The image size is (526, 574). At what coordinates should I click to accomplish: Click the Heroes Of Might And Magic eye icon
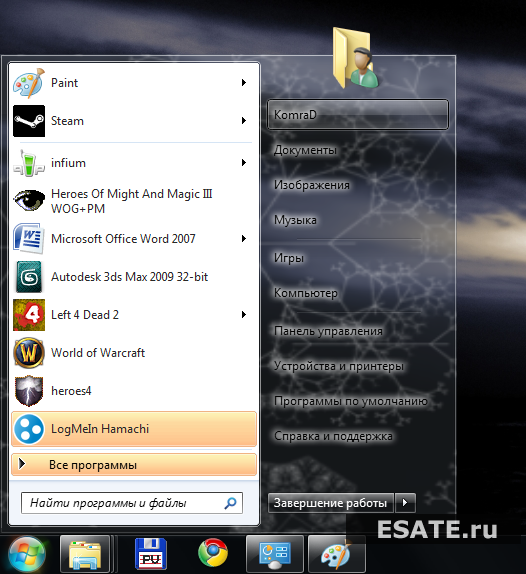29,201
